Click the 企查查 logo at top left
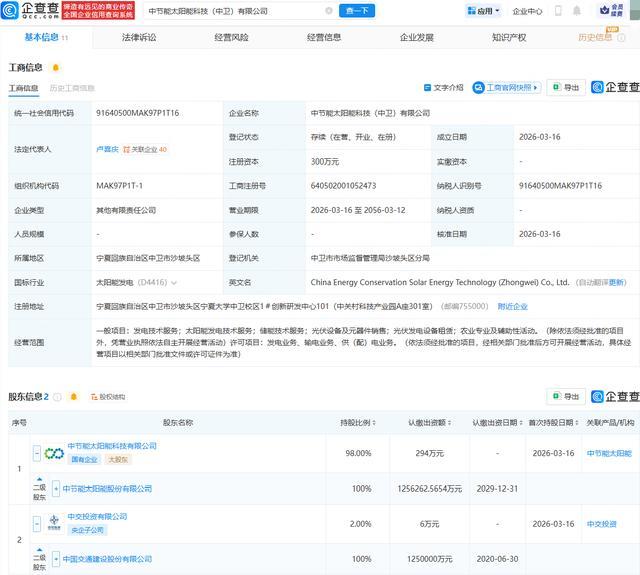This screenshot has width=640, height=575. pyautogui.click(x=31, y=11)
